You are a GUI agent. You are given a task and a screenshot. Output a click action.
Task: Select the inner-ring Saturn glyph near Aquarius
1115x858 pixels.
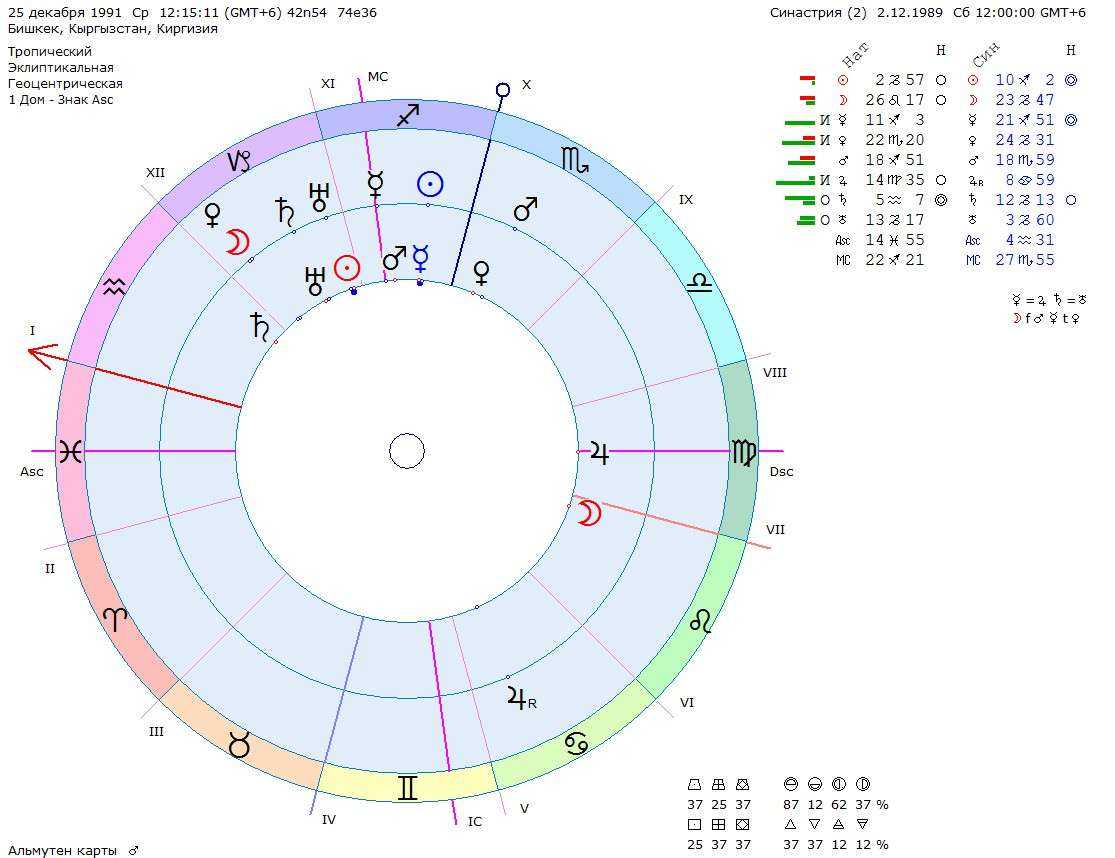[x=260, y=327]
